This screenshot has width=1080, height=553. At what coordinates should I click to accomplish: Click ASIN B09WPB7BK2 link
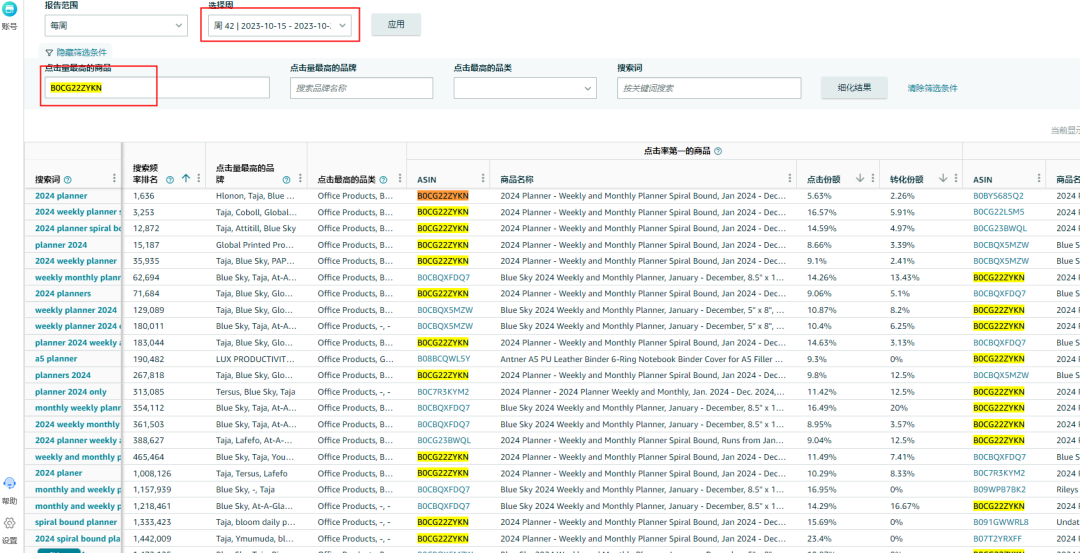tap(999, 490)
